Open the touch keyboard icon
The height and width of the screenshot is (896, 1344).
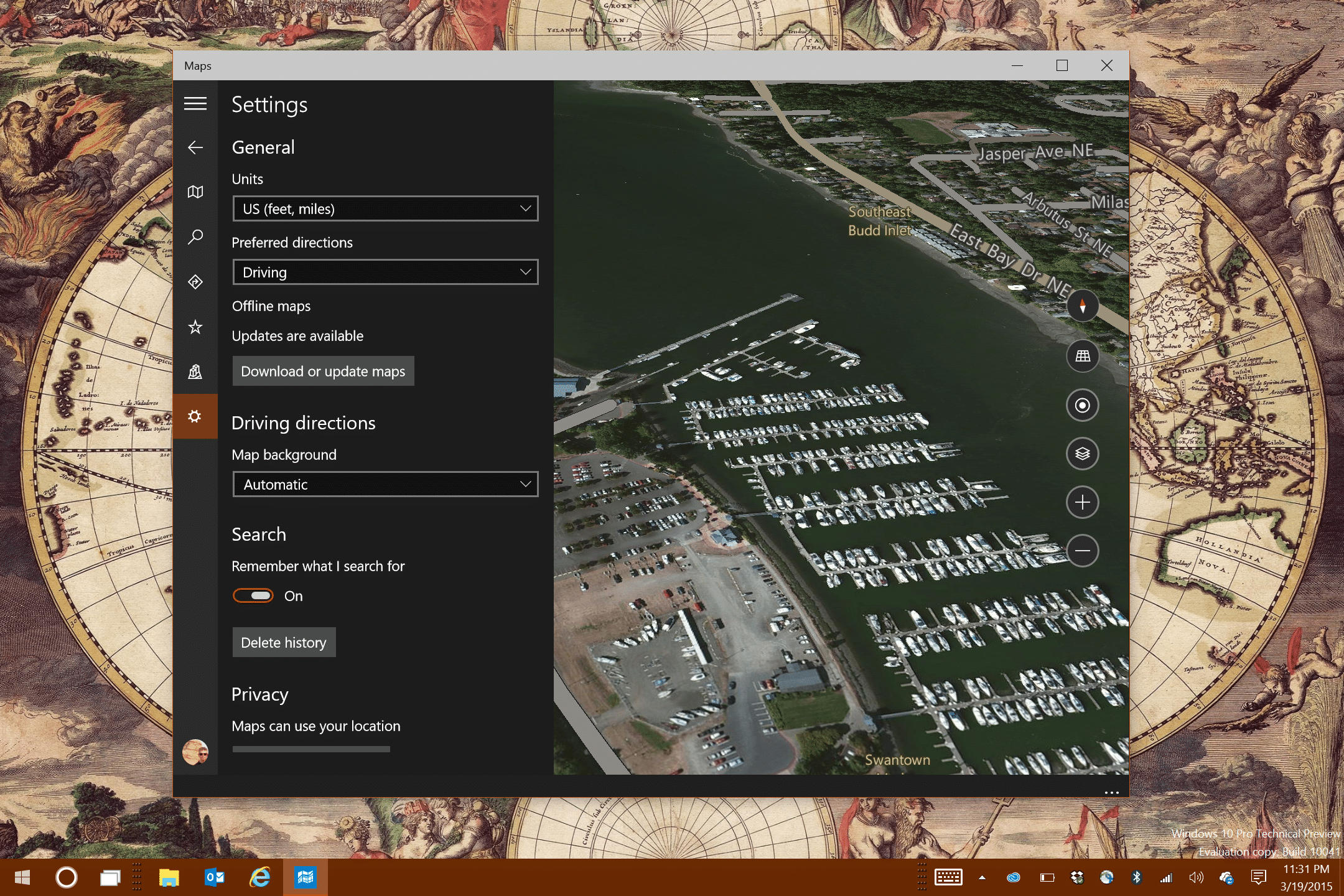[x=949, y=877]
